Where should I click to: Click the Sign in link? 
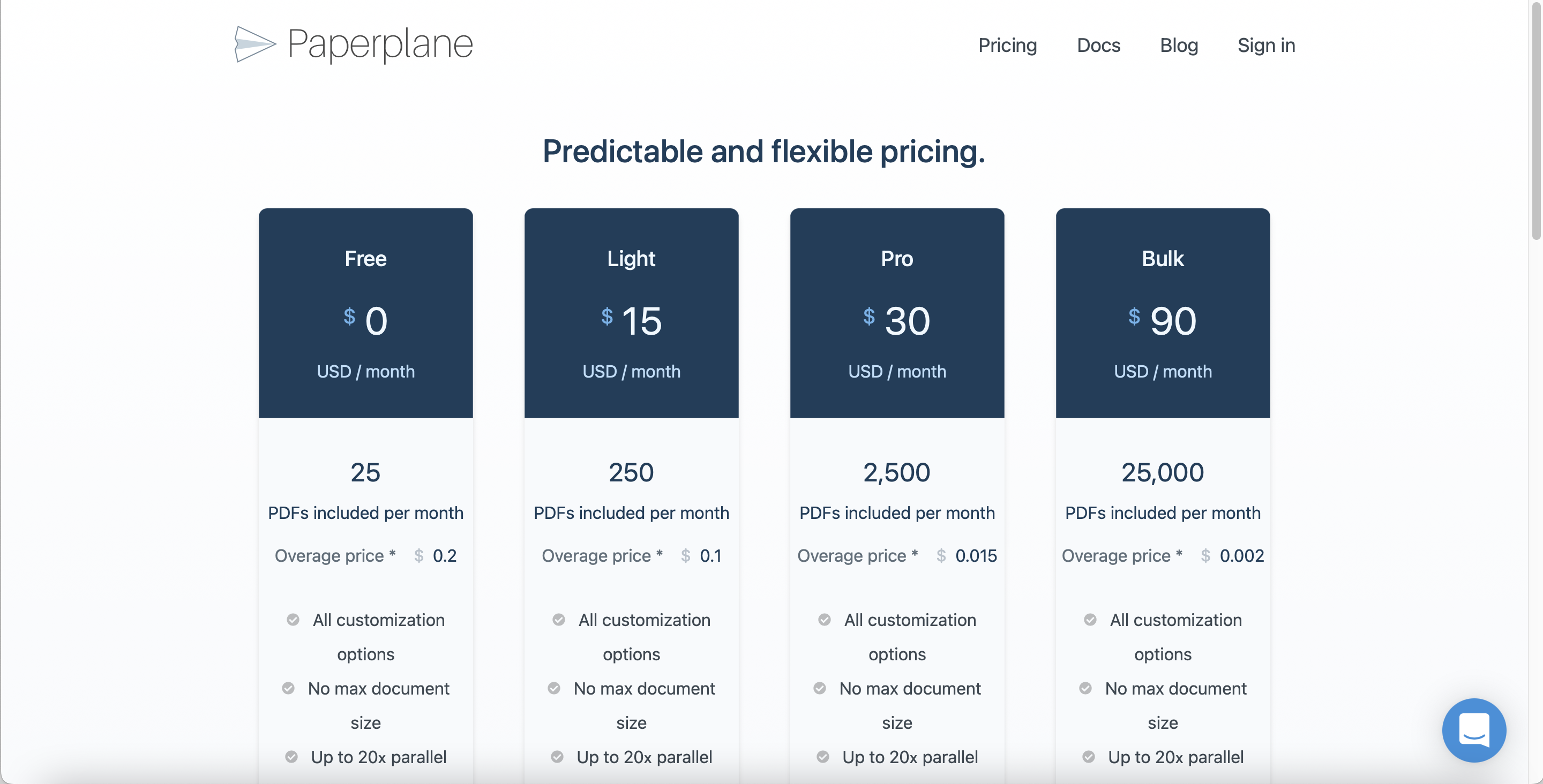(x=1266, y=46)
